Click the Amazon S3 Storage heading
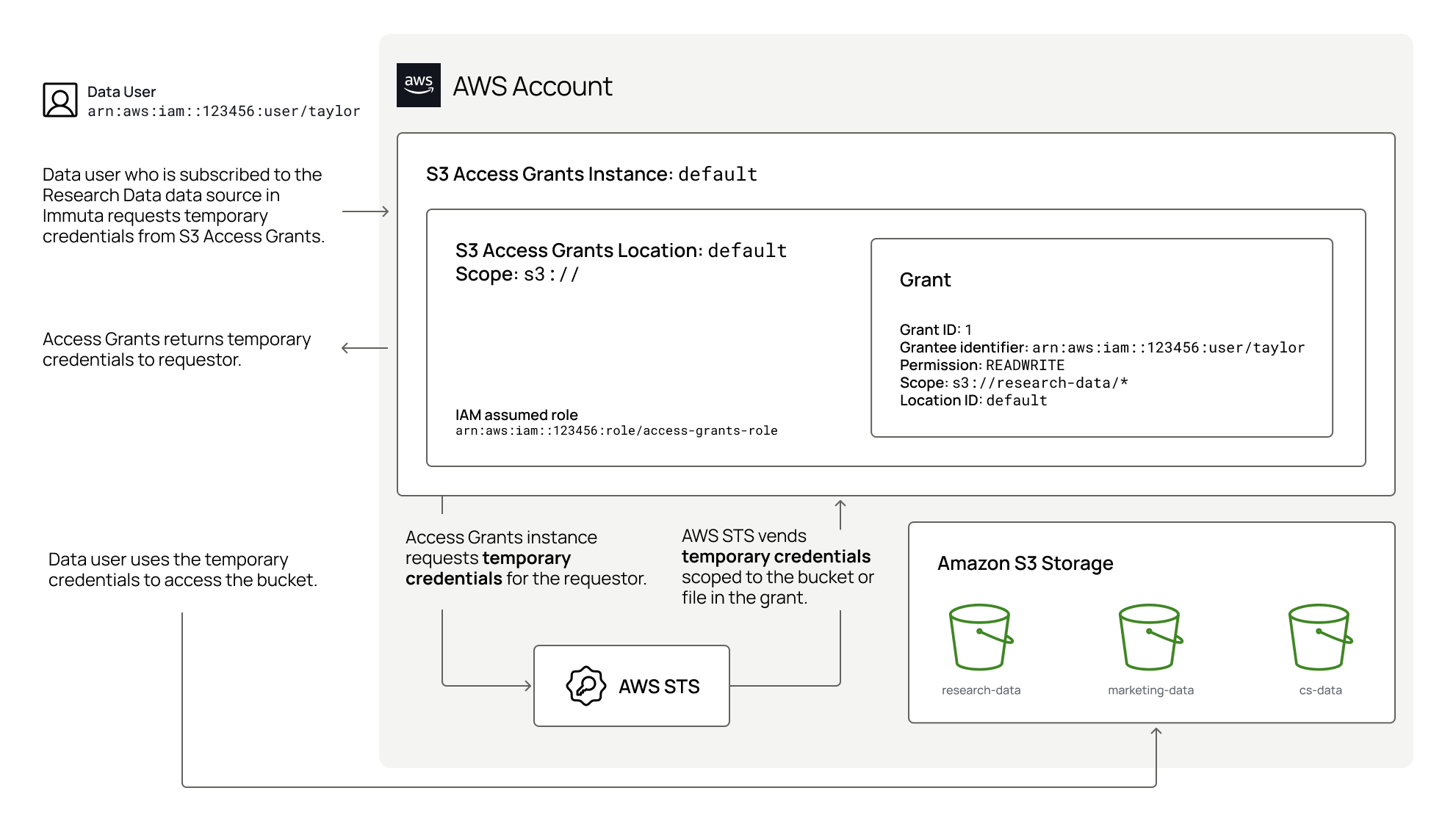Viewport: 1456px width, 821px height. point(1025,563)
